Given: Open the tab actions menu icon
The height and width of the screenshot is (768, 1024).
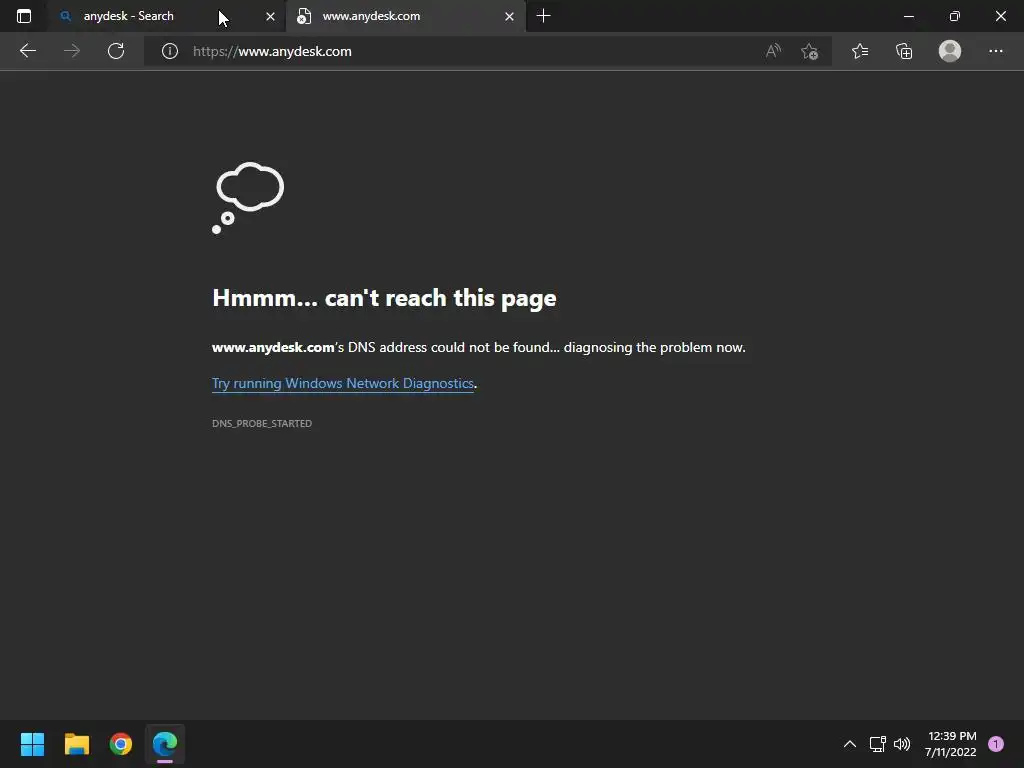Looking at the screenshot, I should [x=24, y=16].
